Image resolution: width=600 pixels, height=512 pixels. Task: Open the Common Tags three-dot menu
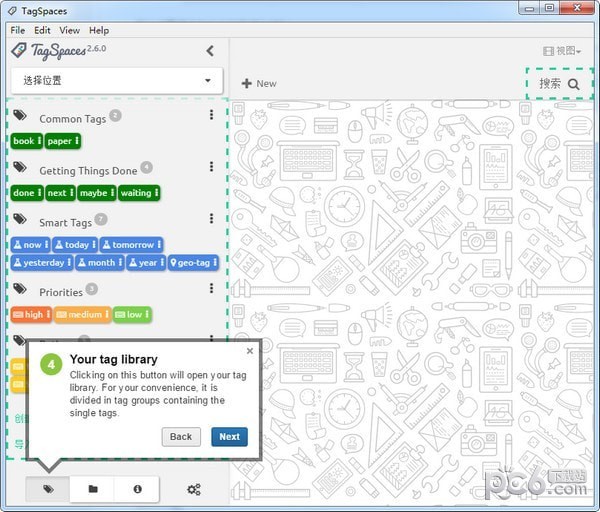coord(211,115)
